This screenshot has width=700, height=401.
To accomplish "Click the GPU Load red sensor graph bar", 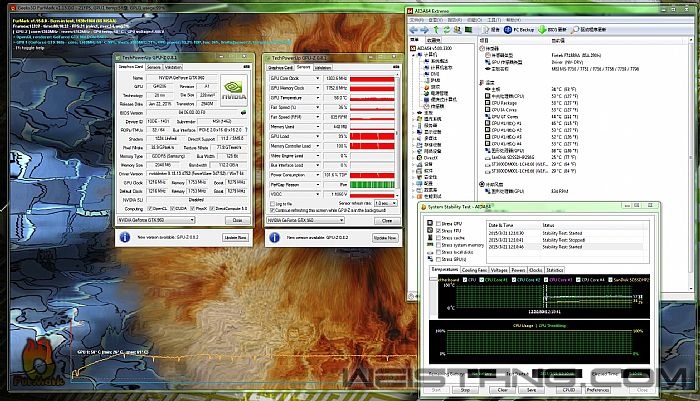I will click(x=370, y=135).
